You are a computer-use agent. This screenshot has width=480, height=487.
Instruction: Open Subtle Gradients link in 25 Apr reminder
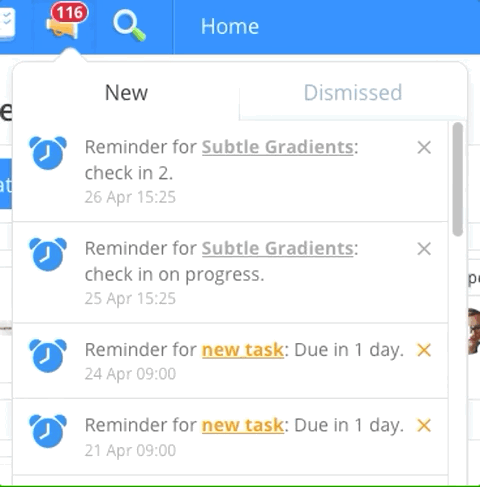click(x=278, y=248)
